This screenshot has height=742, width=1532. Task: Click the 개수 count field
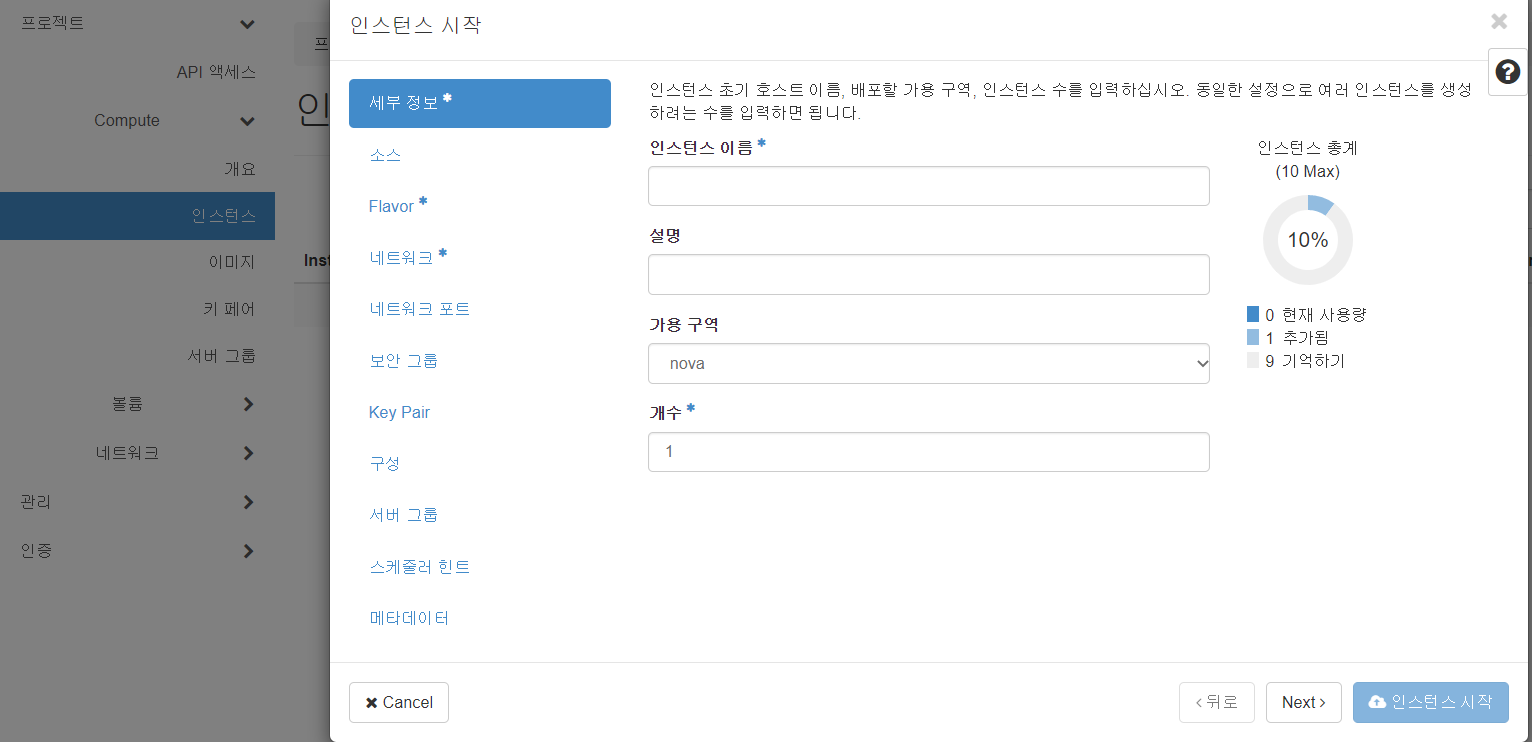[x=929, y=452]
